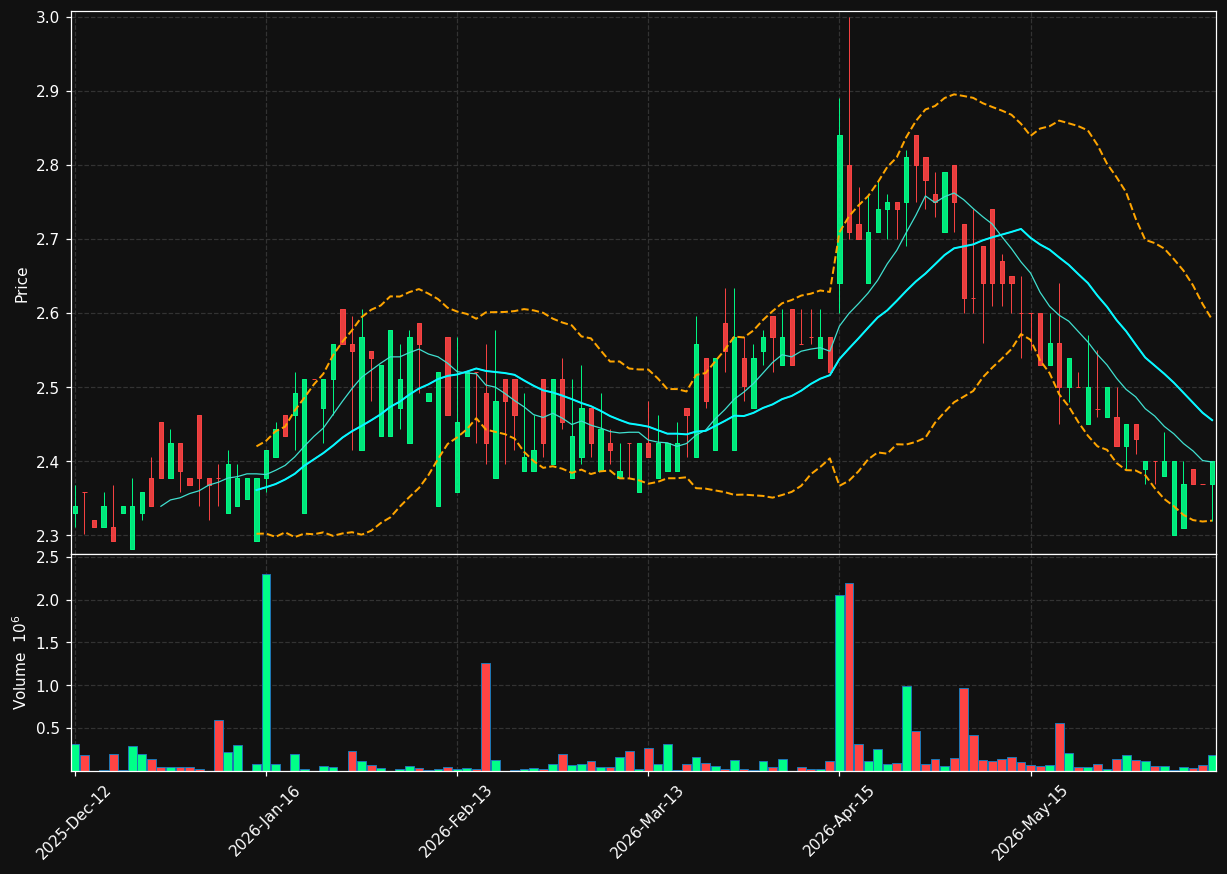This screenshot has height=874, width=1227.
Task: Click the 2026-Feb-13 date label
Action: [x=455, y=822]
